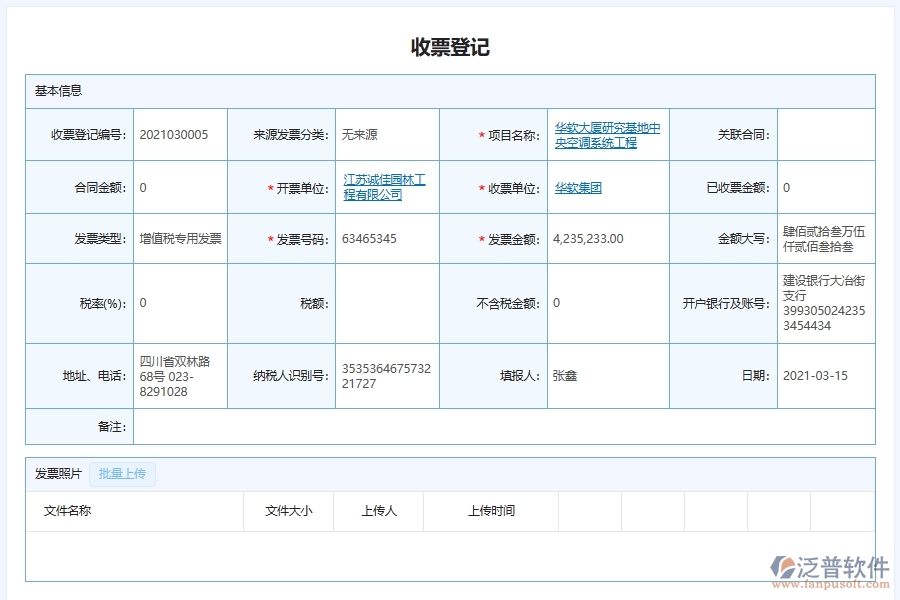Screen dimensions: 900x600
Task: Click the 批量上传 upload button
Action: pos(122,474)
